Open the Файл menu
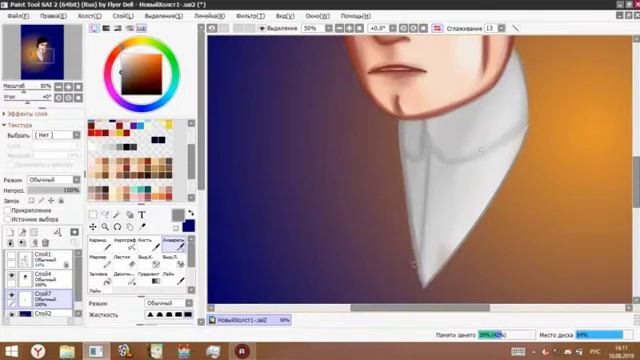640x360 pixels. tap(18, 16)
